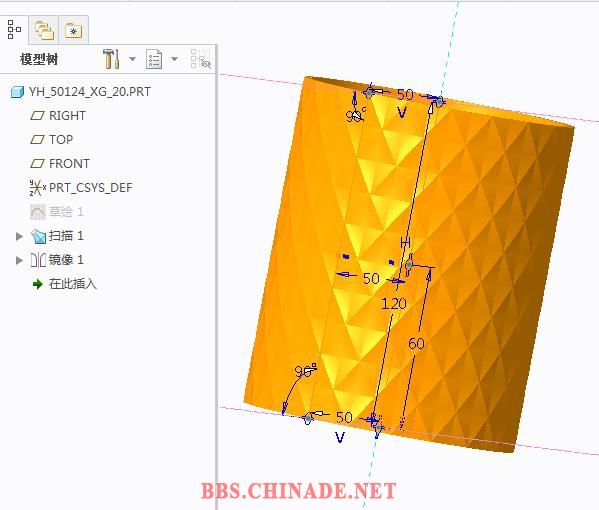
Task: Click the green 在此插入 insert arrow
Action: [x=37, y=284]
